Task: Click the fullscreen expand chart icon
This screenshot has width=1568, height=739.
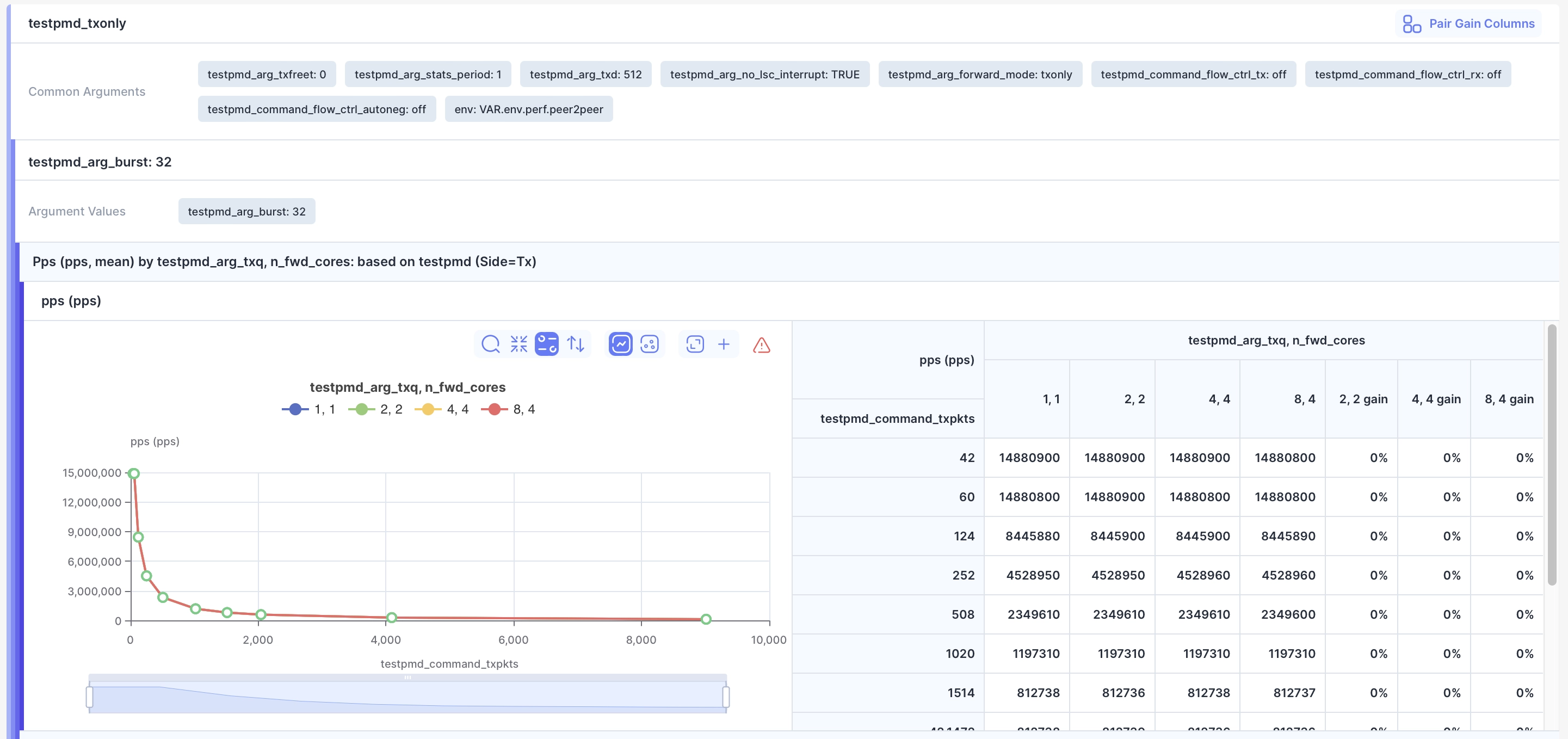Action: [x=695, y=344]
